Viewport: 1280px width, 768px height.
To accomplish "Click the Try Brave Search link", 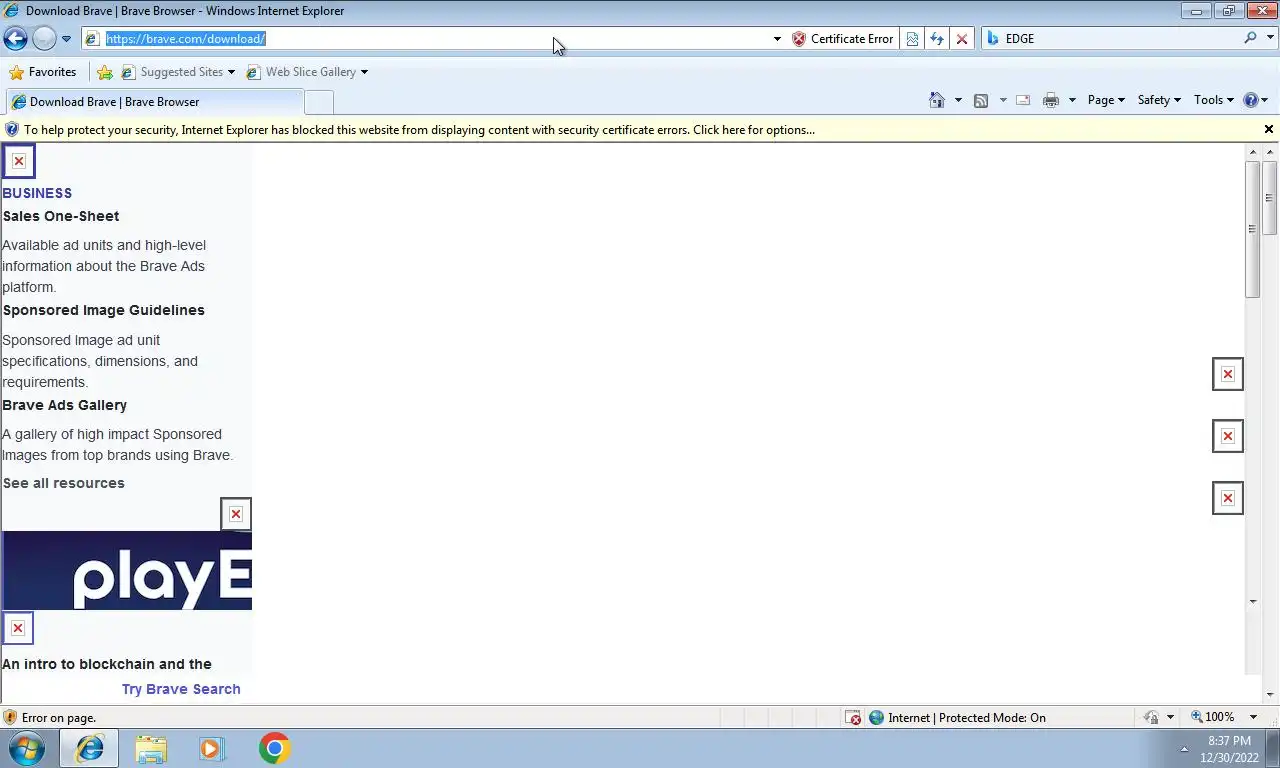I will coord(181,689).
